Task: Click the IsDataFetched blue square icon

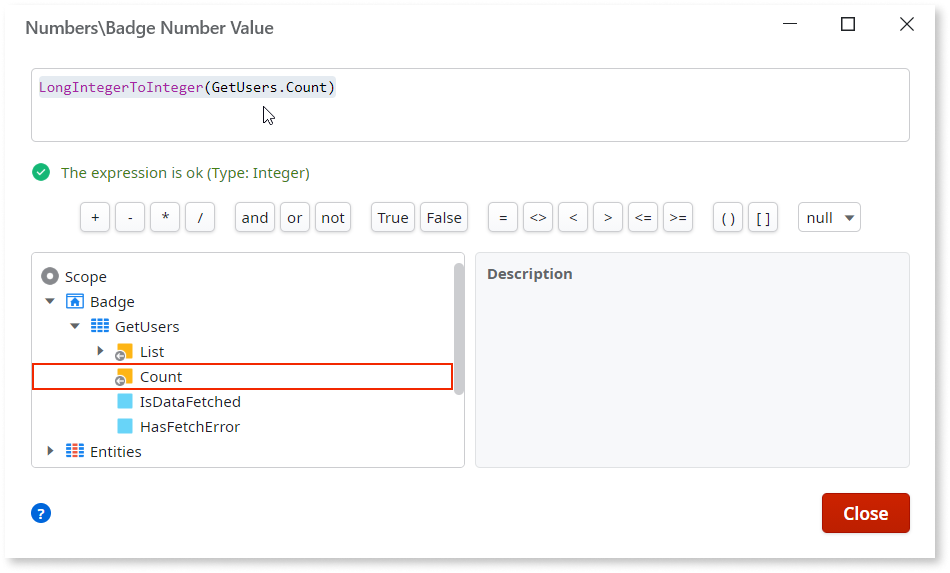Action: (x=125, y=402)
